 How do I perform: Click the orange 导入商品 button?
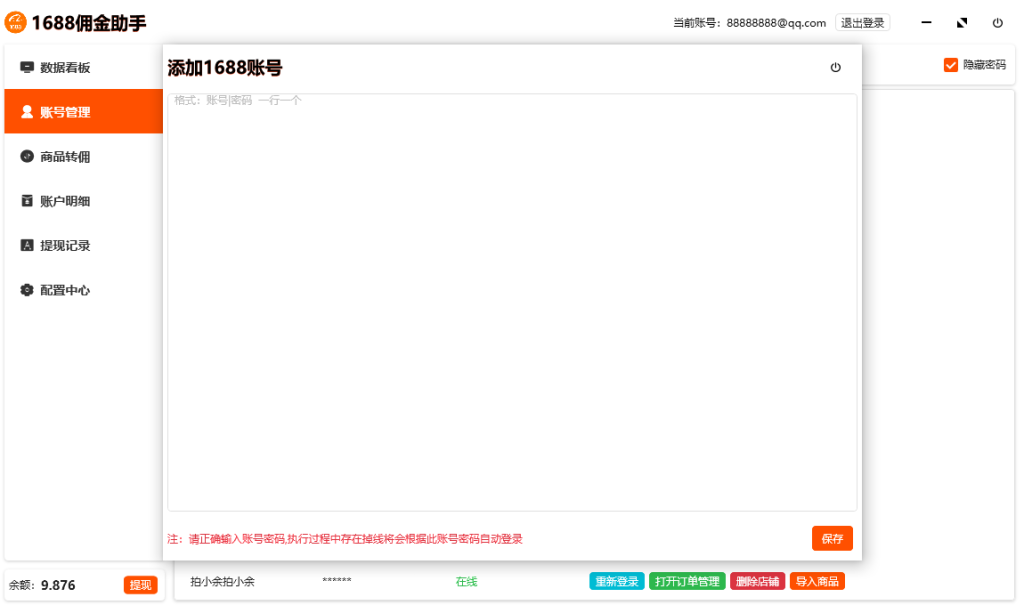(817, 581)
